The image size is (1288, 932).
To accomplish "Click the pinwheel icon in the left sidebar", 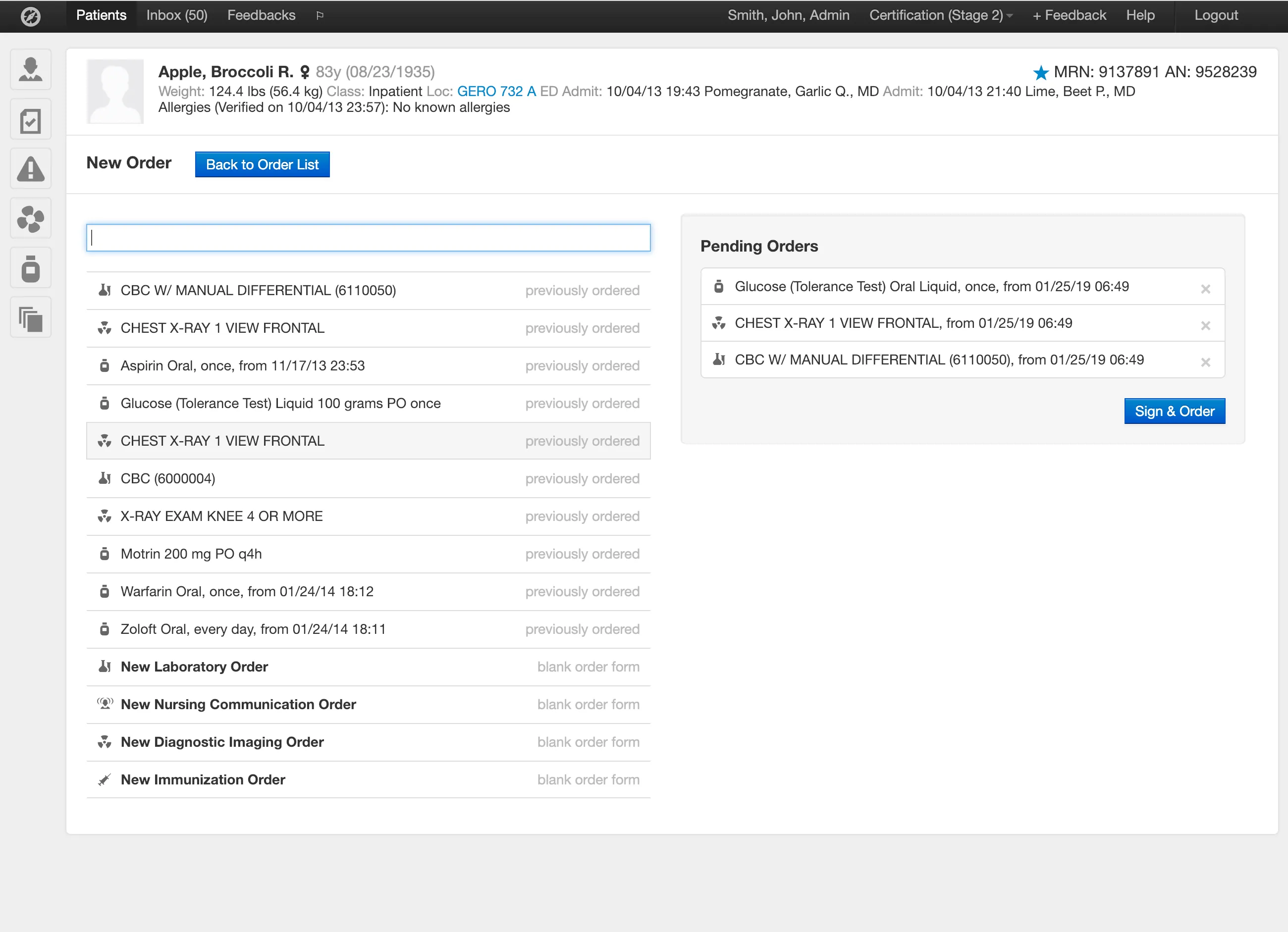I will click(x=31, y=217).
